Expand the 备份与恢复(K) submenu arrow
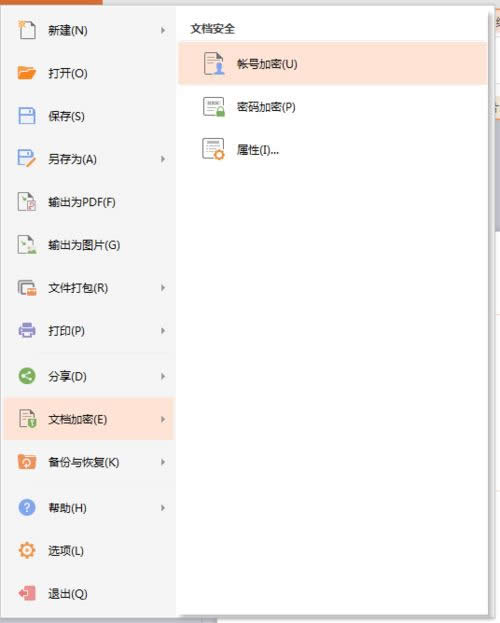This screenshot has height=623, width=500. (x=163, y=462)
